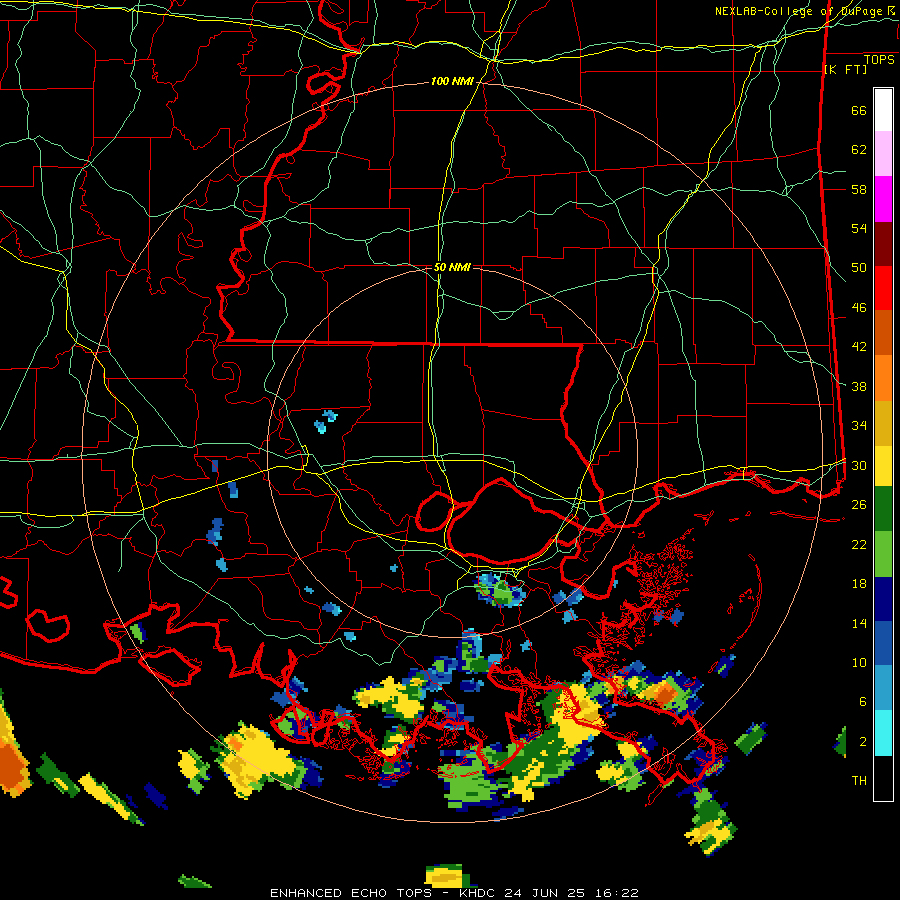Click the legend value 42
Viewport: 900px width, 900px height.
pos(859,347)
